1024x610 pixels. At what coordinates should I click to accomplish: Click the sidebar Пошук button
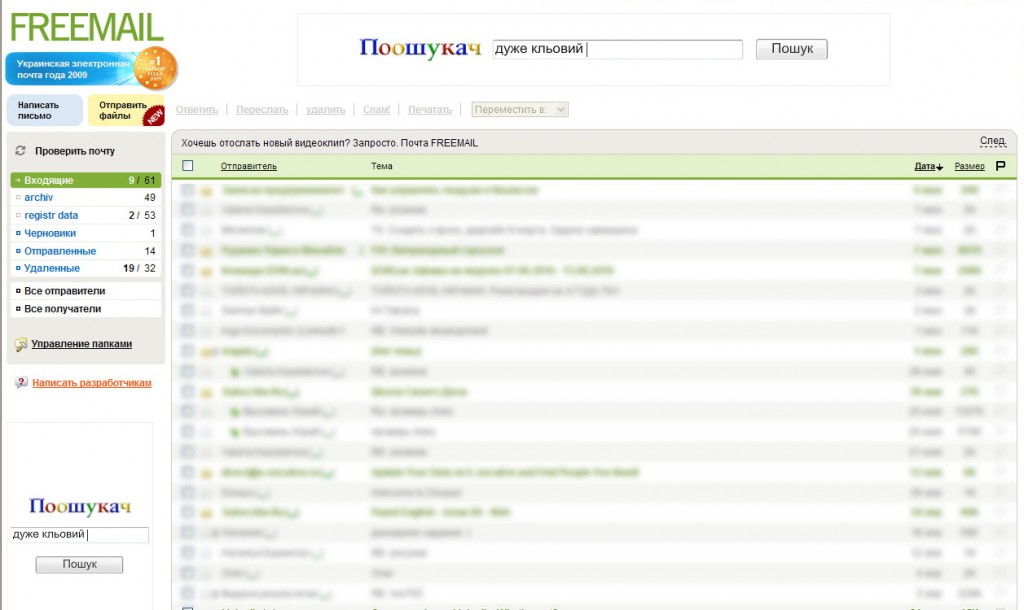(79, 564)
